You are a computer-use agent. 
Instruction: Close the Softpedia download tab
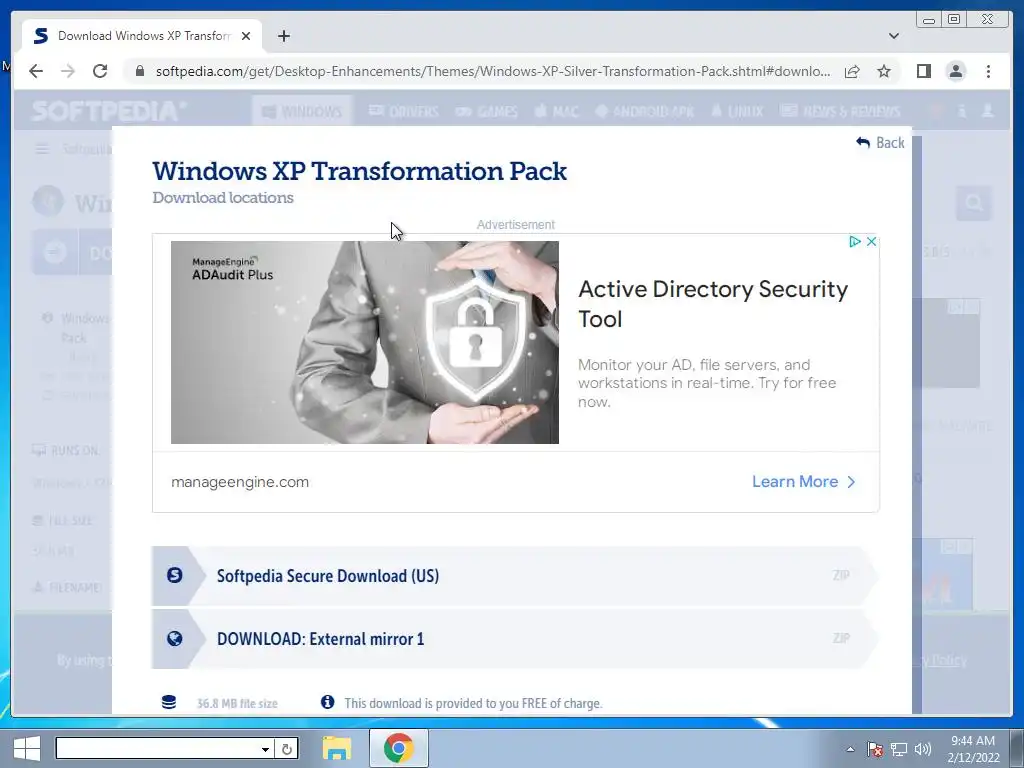[246, 36]
